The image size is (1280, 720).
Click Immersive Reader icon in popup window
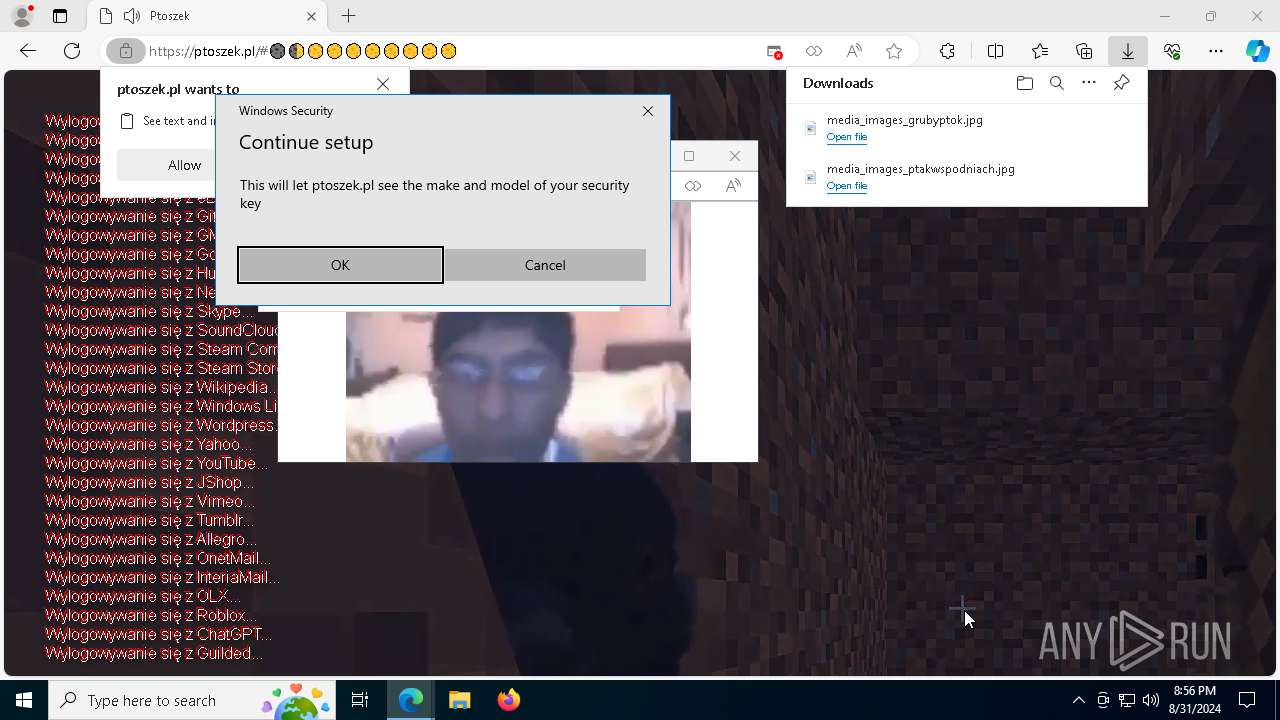(693, 186)
